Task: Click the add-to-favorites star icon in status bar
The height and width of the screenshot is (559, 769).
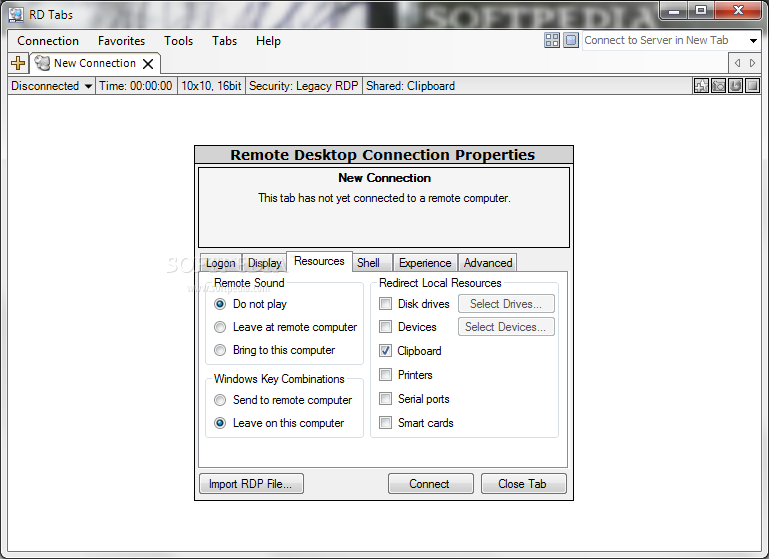Action: pos(701,86)
